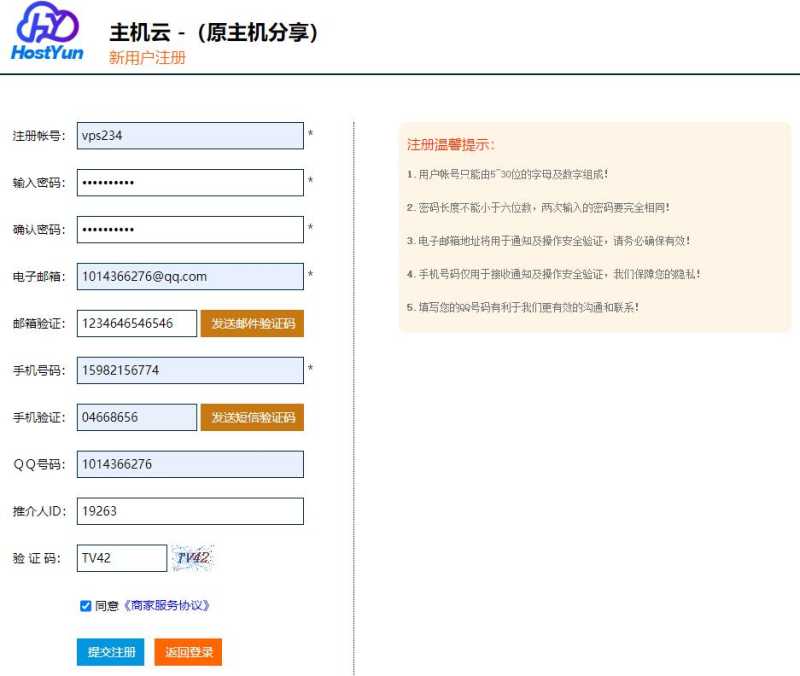Click tip 5 about QQ号码
This screenshot has height=676, width=800.
coord(523,307)
